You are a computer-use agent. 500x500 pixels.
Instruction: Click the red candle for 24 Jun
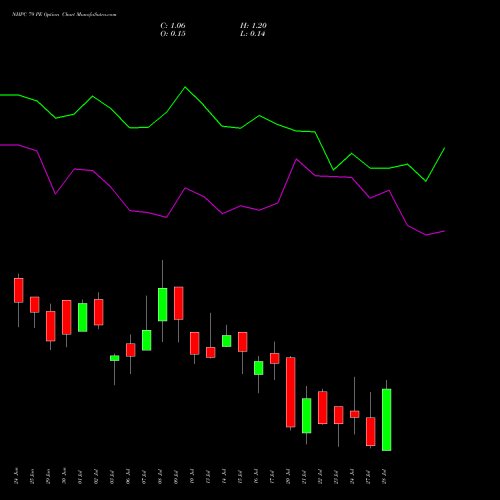pos(19,290)
